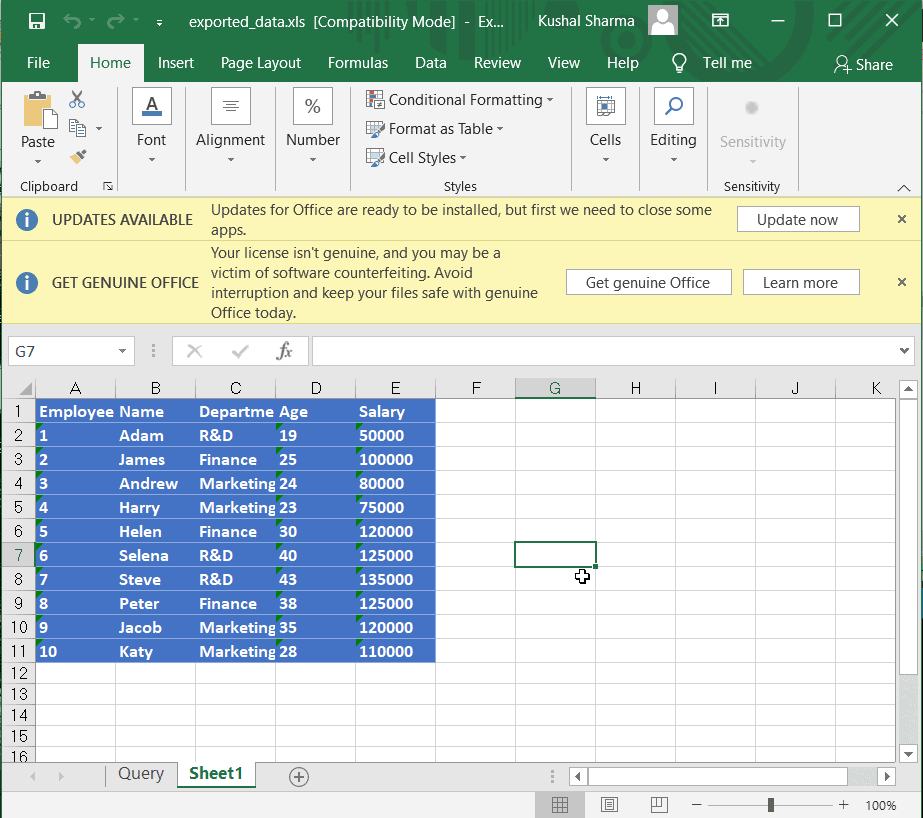Click the Format Painter brush icon
The image size is (923, 818).
click(x=78, y=157)
